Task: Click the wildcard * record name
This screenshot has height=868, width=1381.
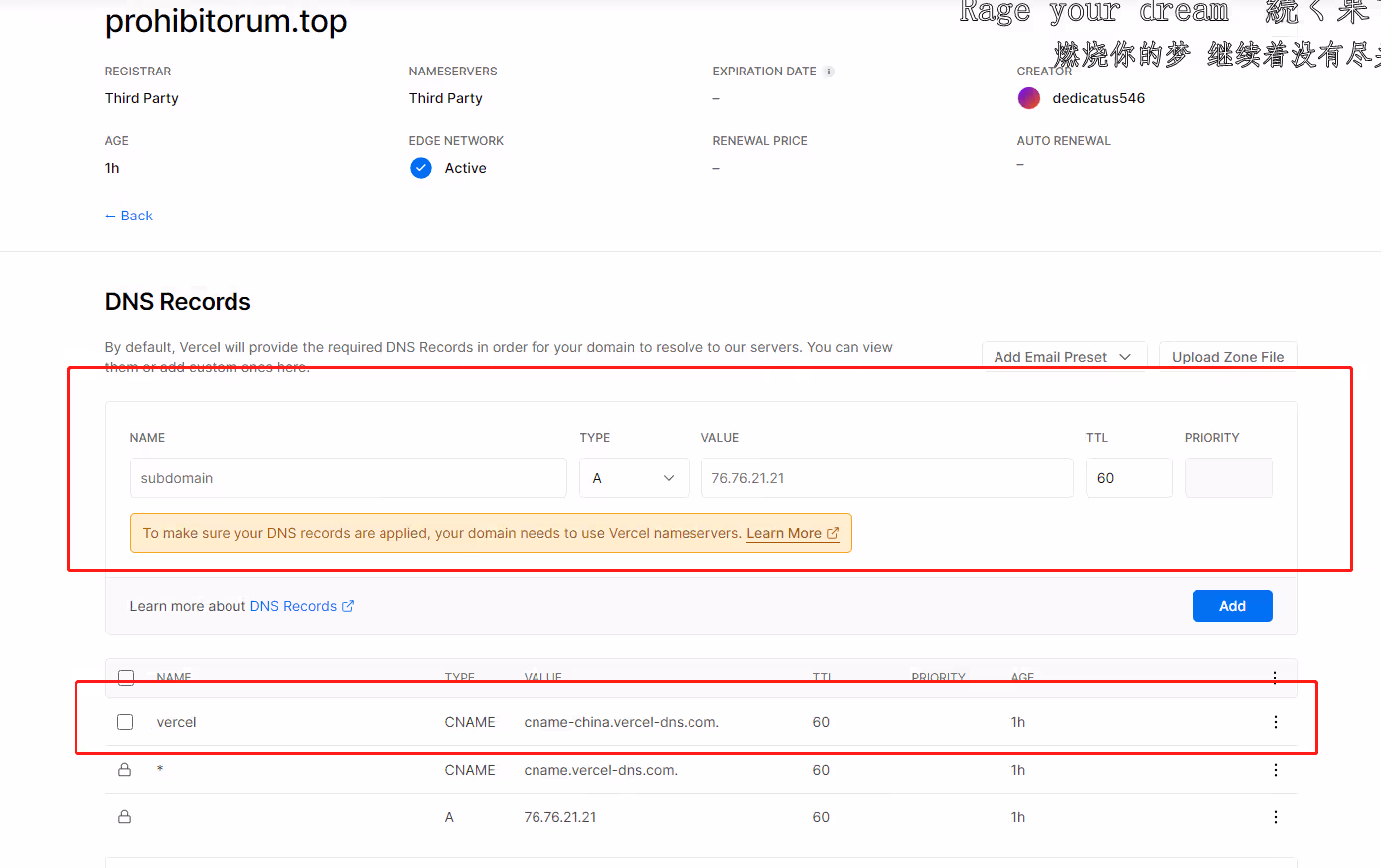Action: (160, 770)
